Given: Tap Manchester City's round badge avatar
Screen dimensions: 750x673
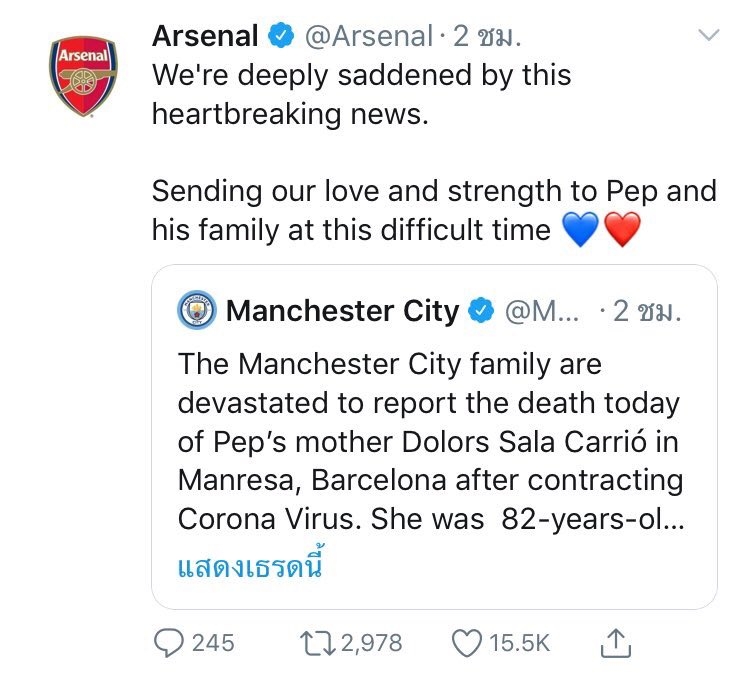Looking at the screenshot, I should point(197,311).
